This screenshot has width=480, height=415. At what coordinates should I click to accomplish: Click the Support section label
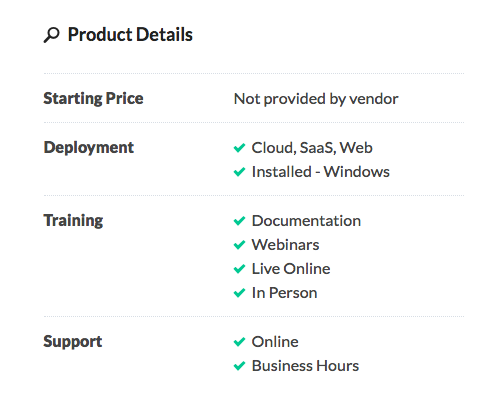73,342
